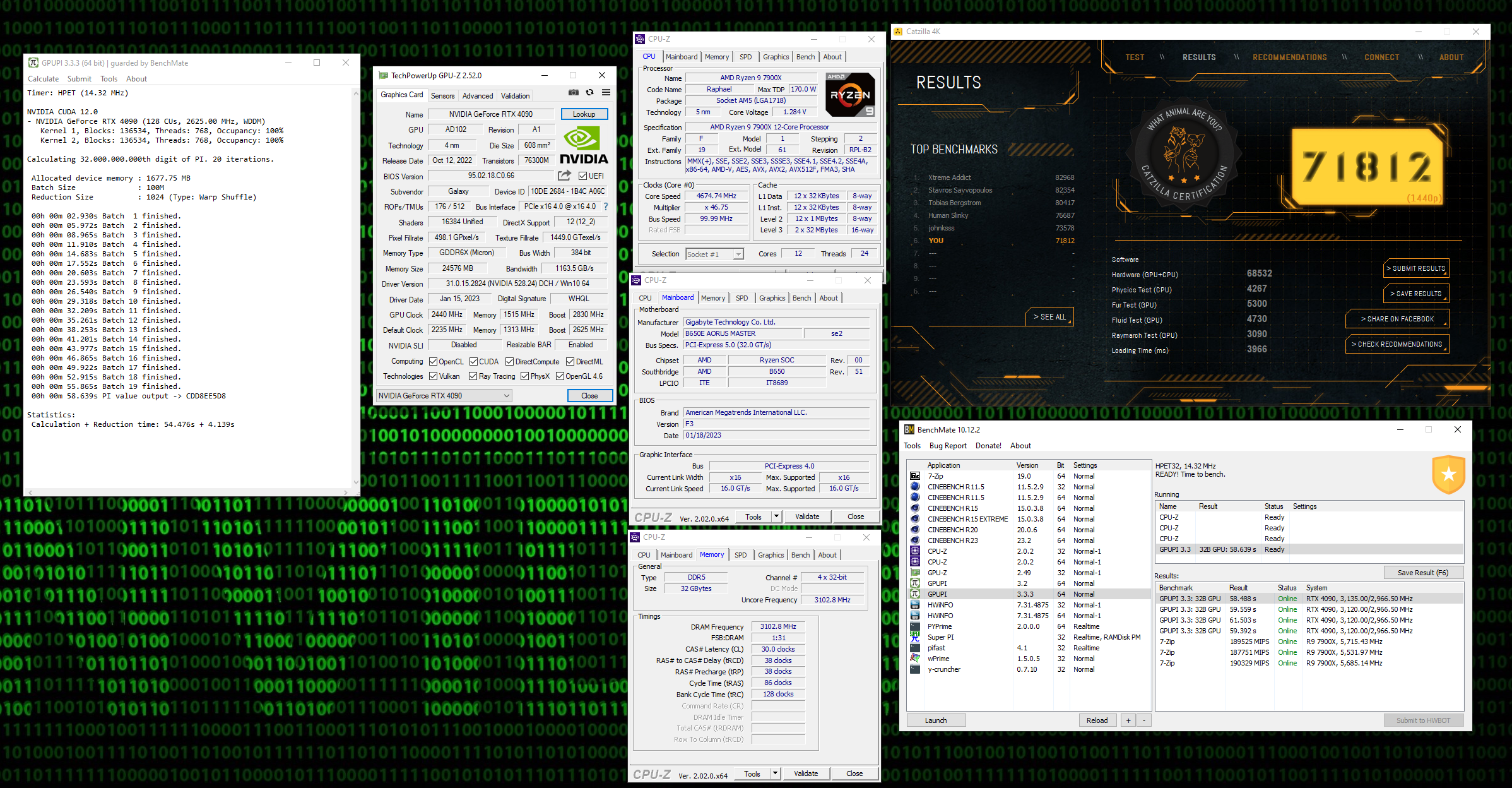
Task: Click the Ryzen 9 logo in CPU-Z
Action: 850,95
